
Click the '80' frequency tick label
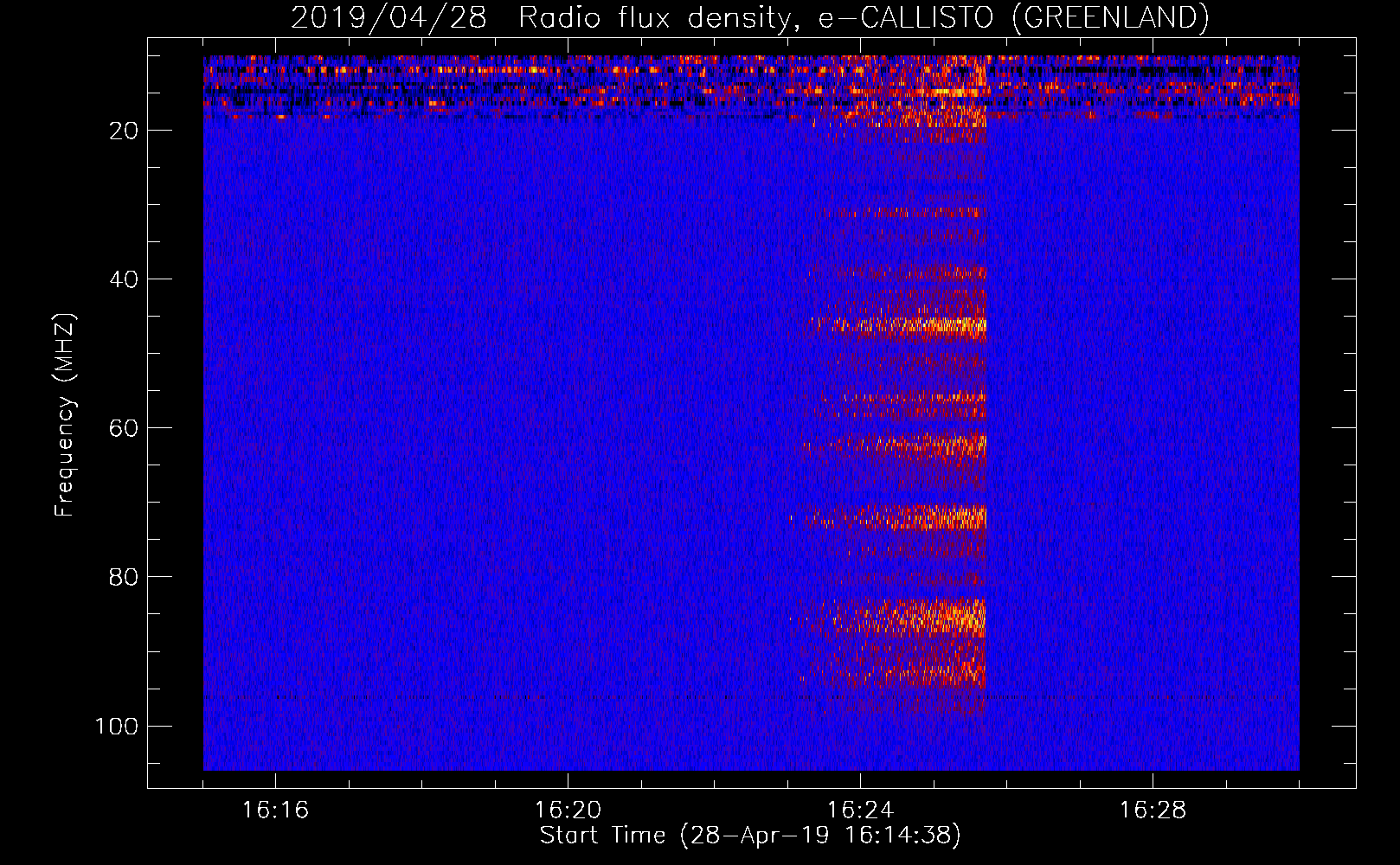(x=124, y=577)
